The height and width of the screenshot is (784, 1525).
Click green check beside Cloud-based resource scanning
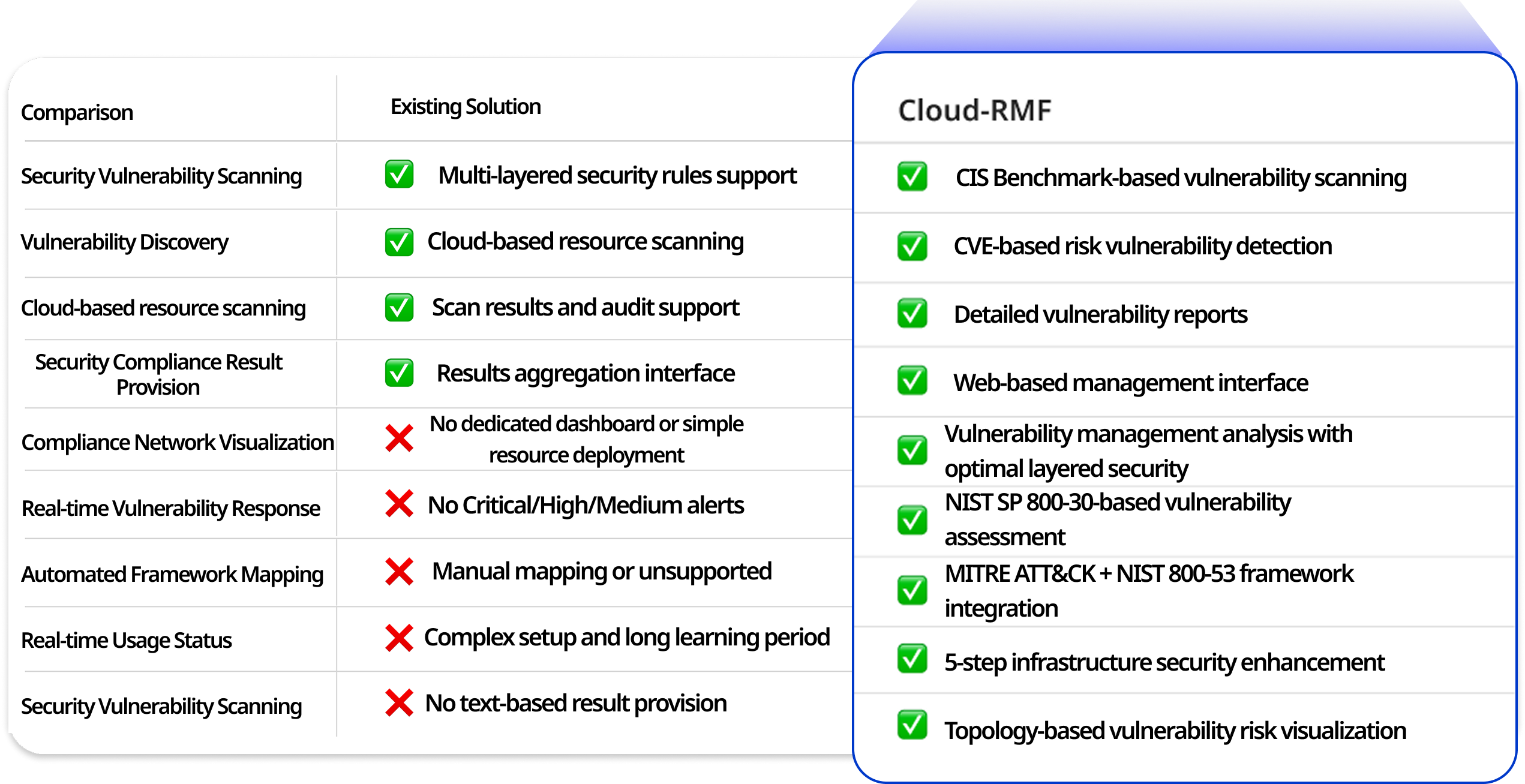399,242
